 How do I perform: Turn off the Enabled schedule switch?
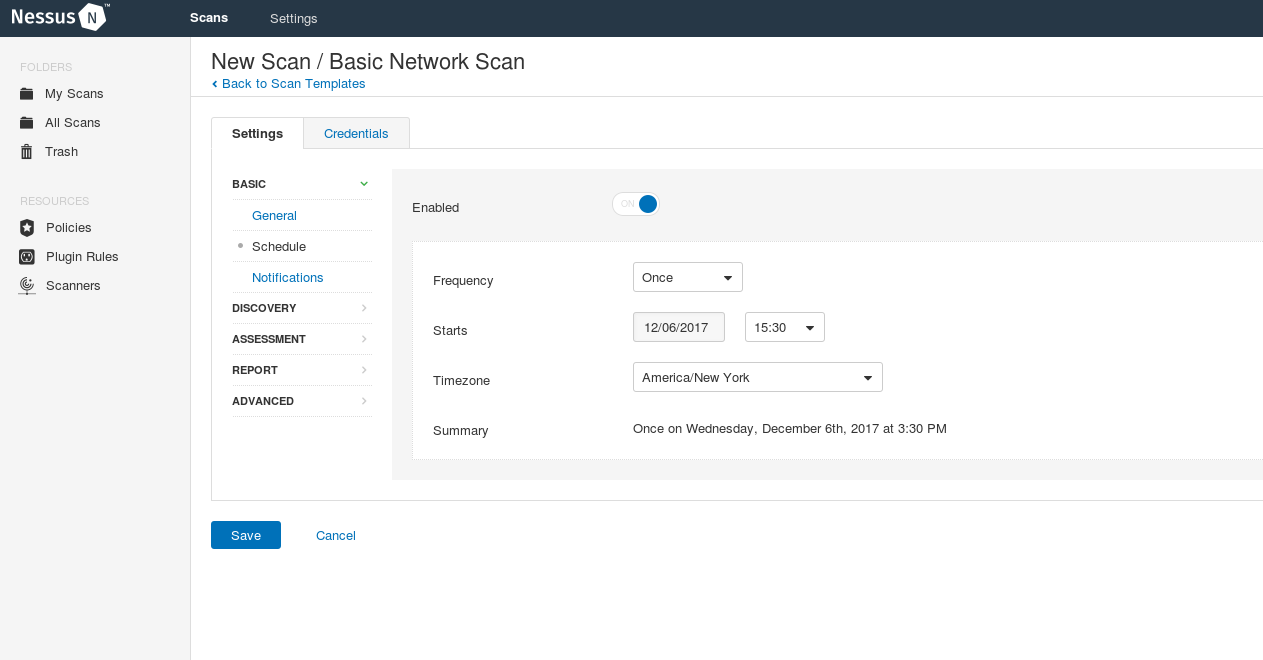[636, 205]
